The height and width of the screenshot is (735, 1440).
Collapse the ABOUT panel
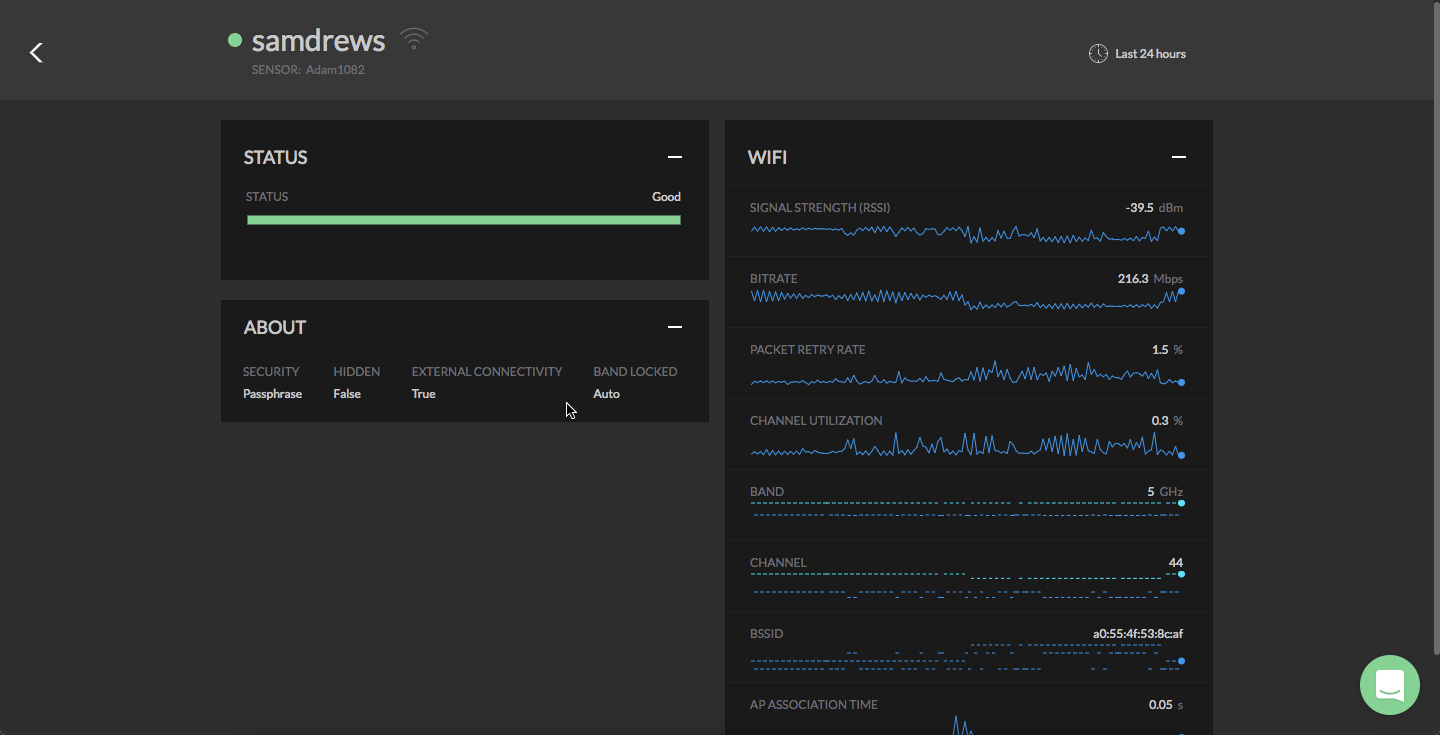coord(675,327)
